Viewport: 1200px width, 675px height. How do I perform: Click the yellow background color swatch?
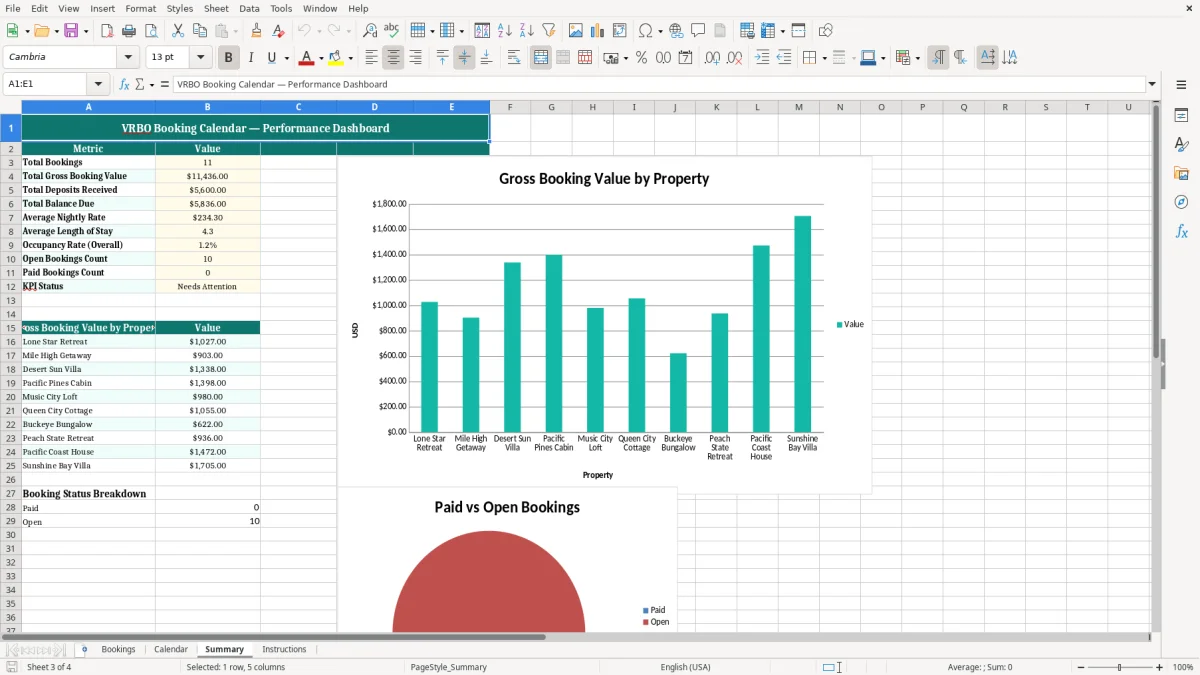336,58
